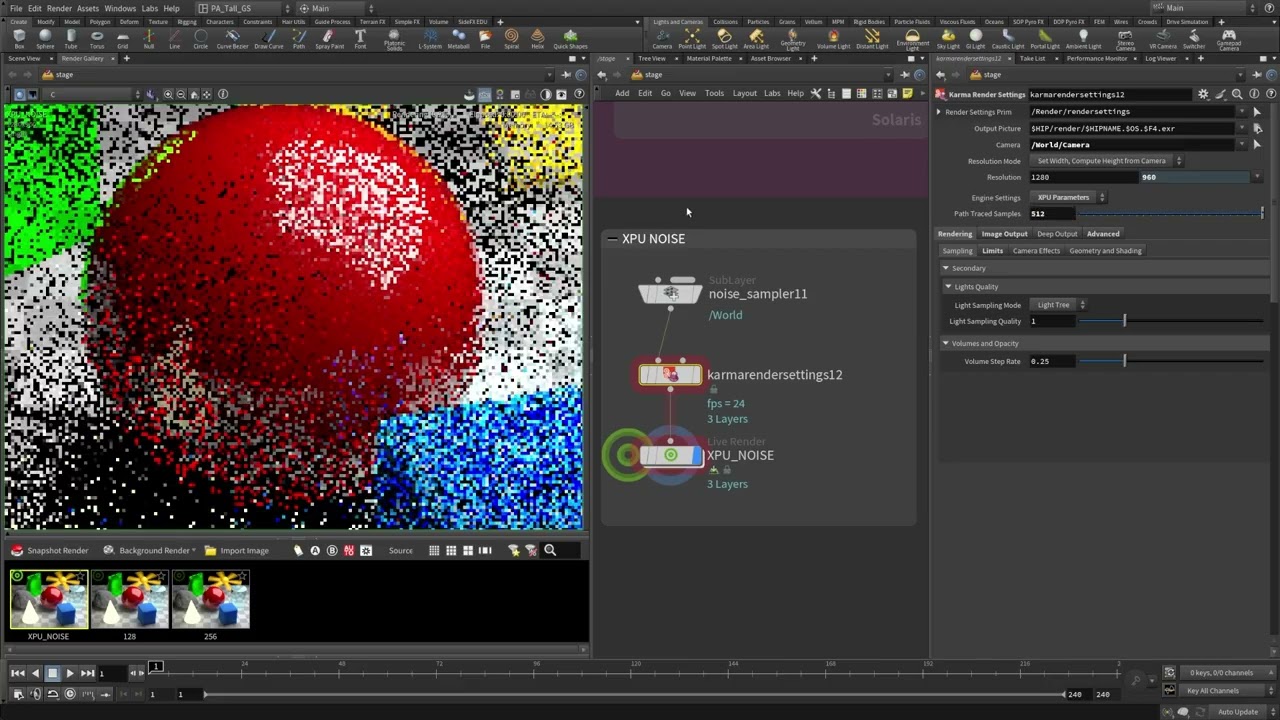Select the Gamepad Camera shelf tool
Screen dimensions: 1280x720
point(1229,39)
